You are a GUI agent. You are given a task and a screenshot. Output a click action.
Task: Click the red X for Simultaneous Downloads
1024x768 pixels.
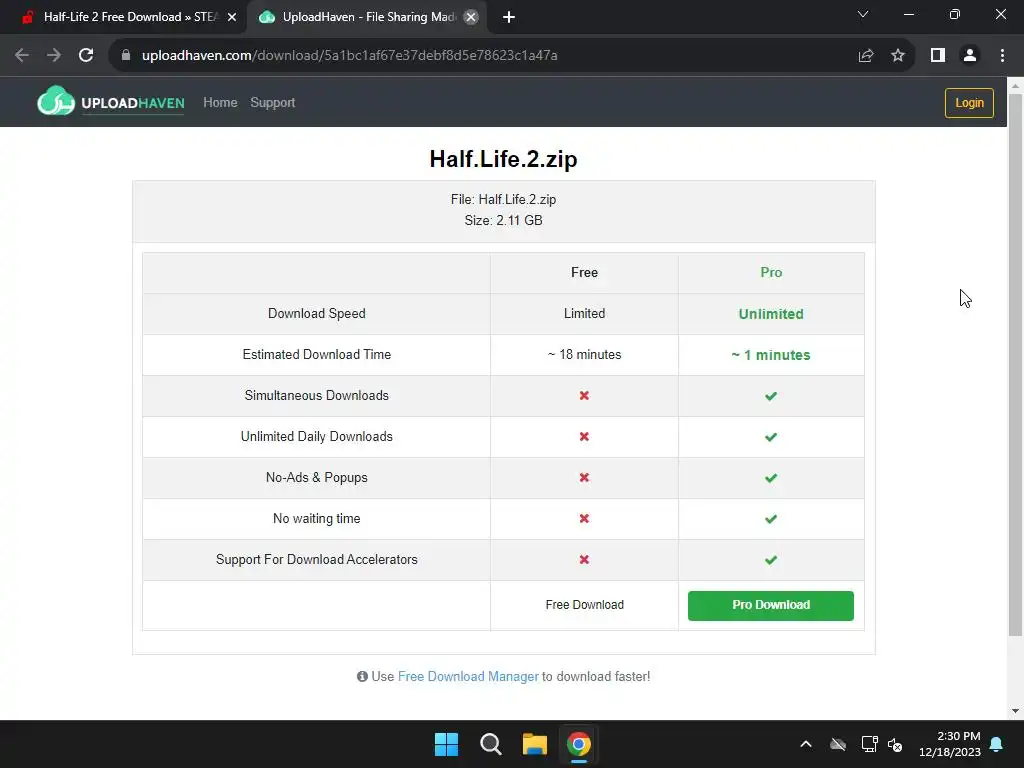pyautogui.click(x=584, y=396)
